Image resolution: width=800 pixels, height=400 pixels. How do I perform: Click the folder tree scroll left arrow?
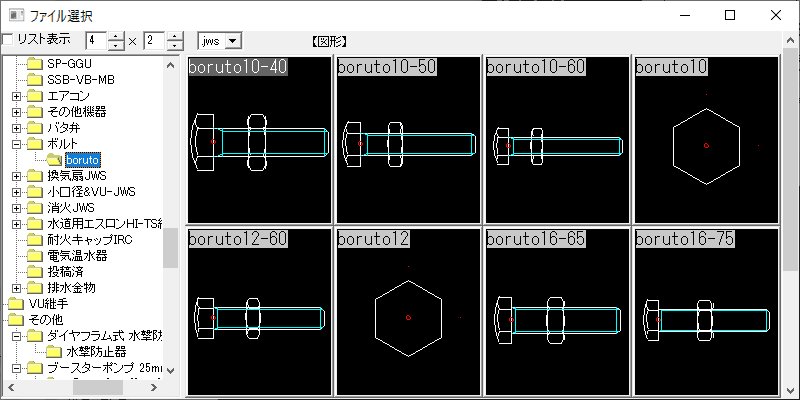(x=10, y=388)
